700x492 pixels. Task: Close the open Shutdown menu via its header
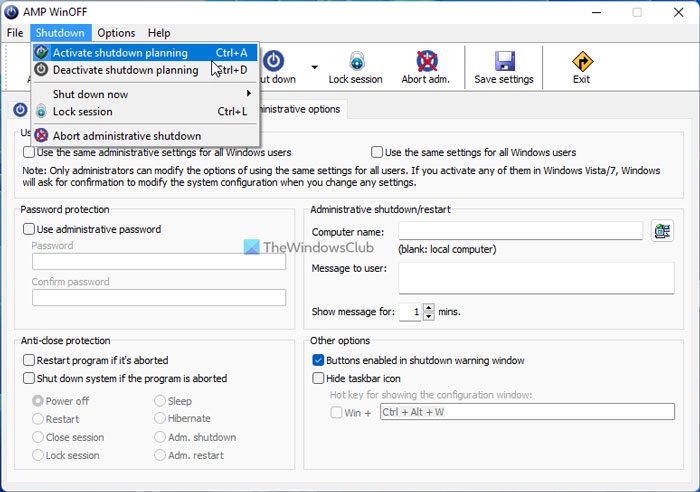click(60, 33)
